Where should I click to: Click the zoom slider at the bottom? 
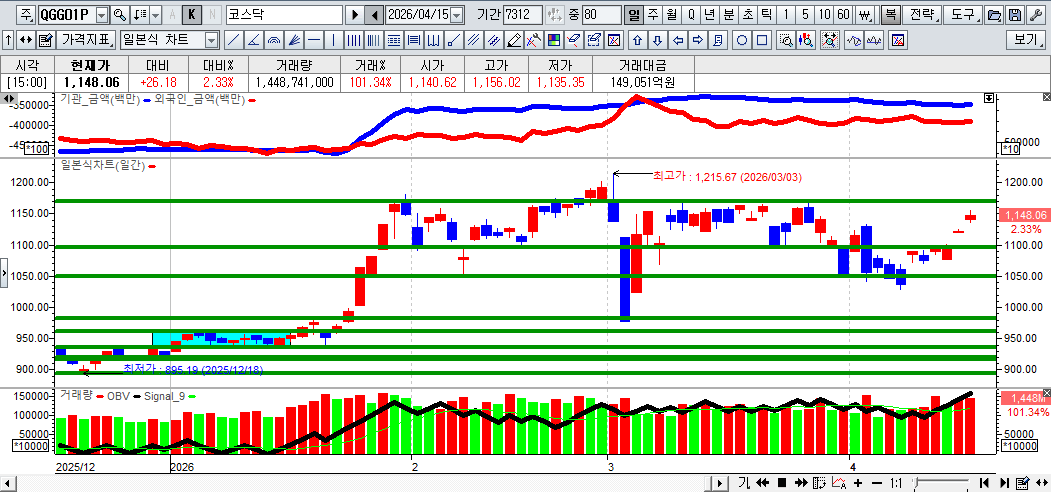pyautogui.click(x=940, y=483)
